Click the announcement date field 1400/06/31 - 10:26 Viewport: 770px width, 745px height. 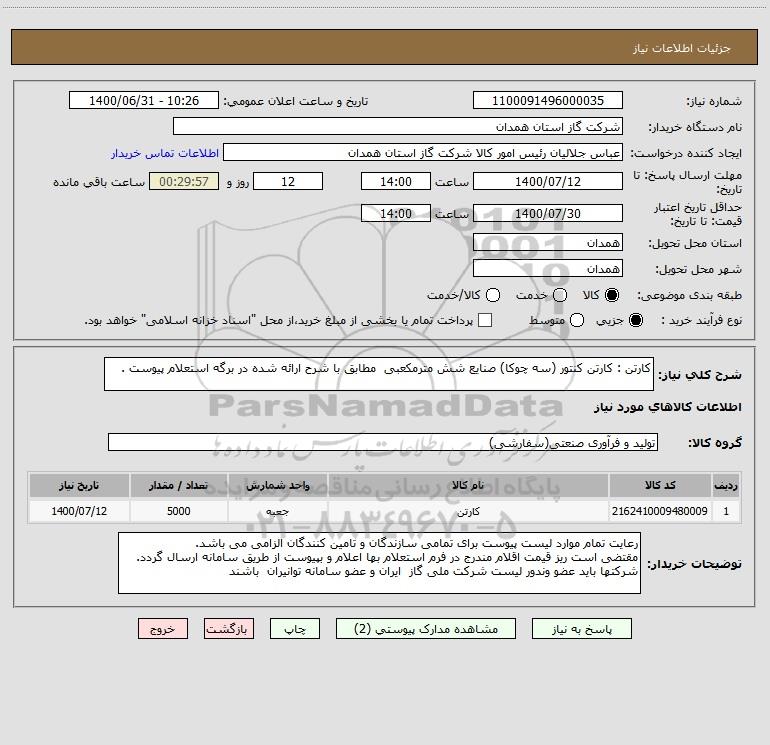144,100
